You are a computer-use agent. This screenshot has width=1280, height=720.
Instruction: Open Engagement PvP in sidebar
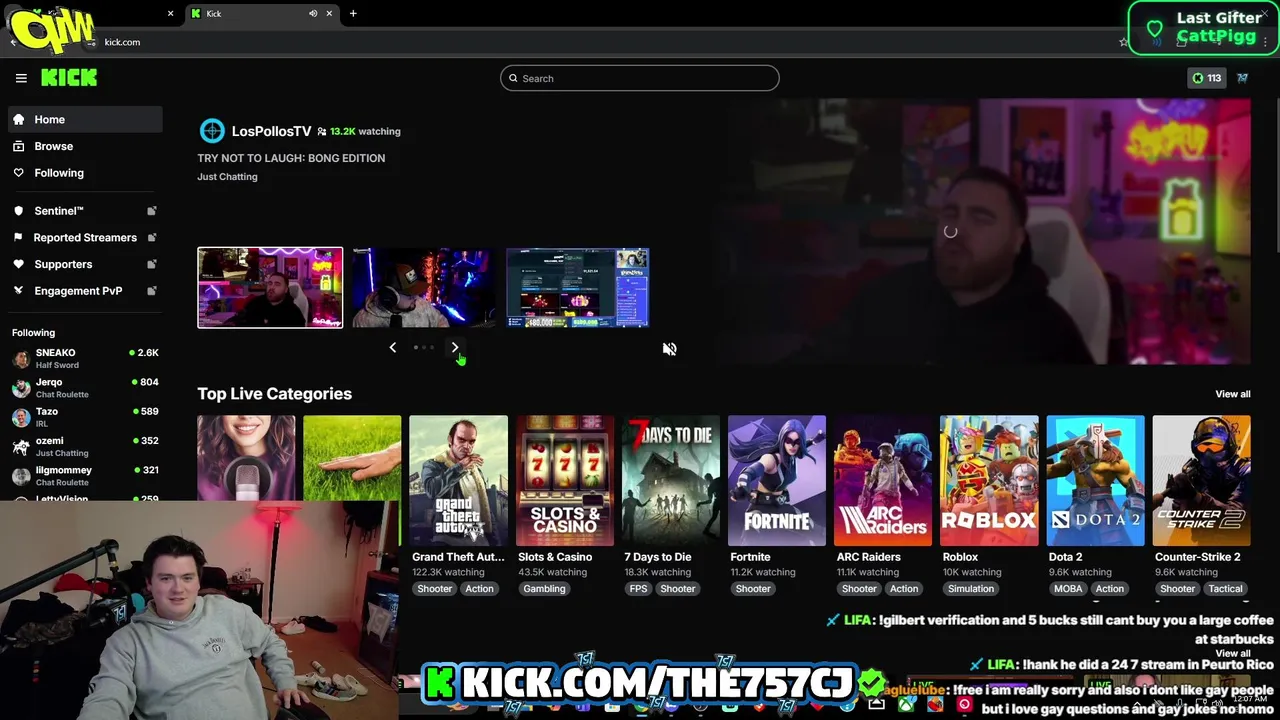click(85, 291)
